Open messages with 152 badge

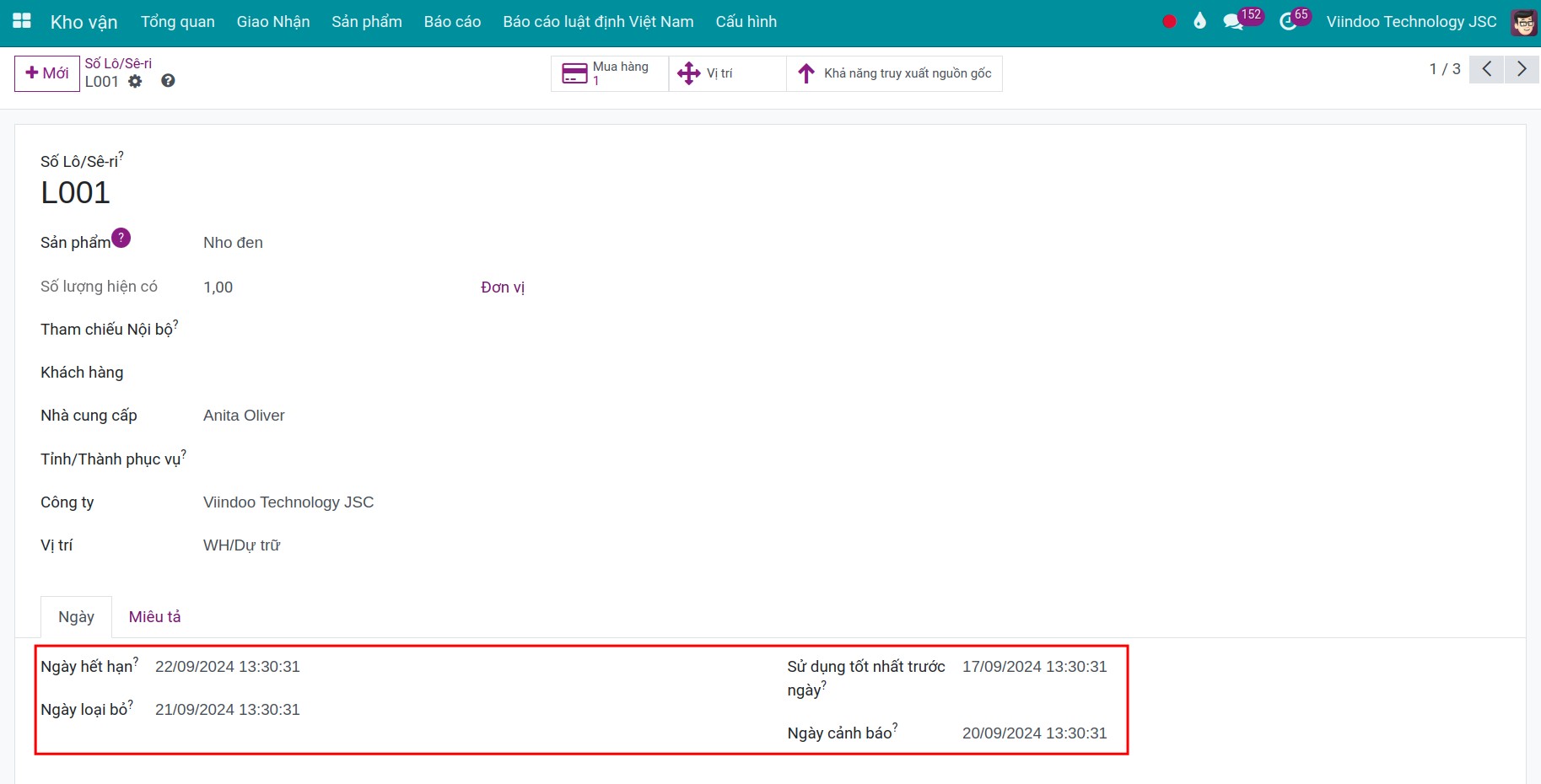1242,19
